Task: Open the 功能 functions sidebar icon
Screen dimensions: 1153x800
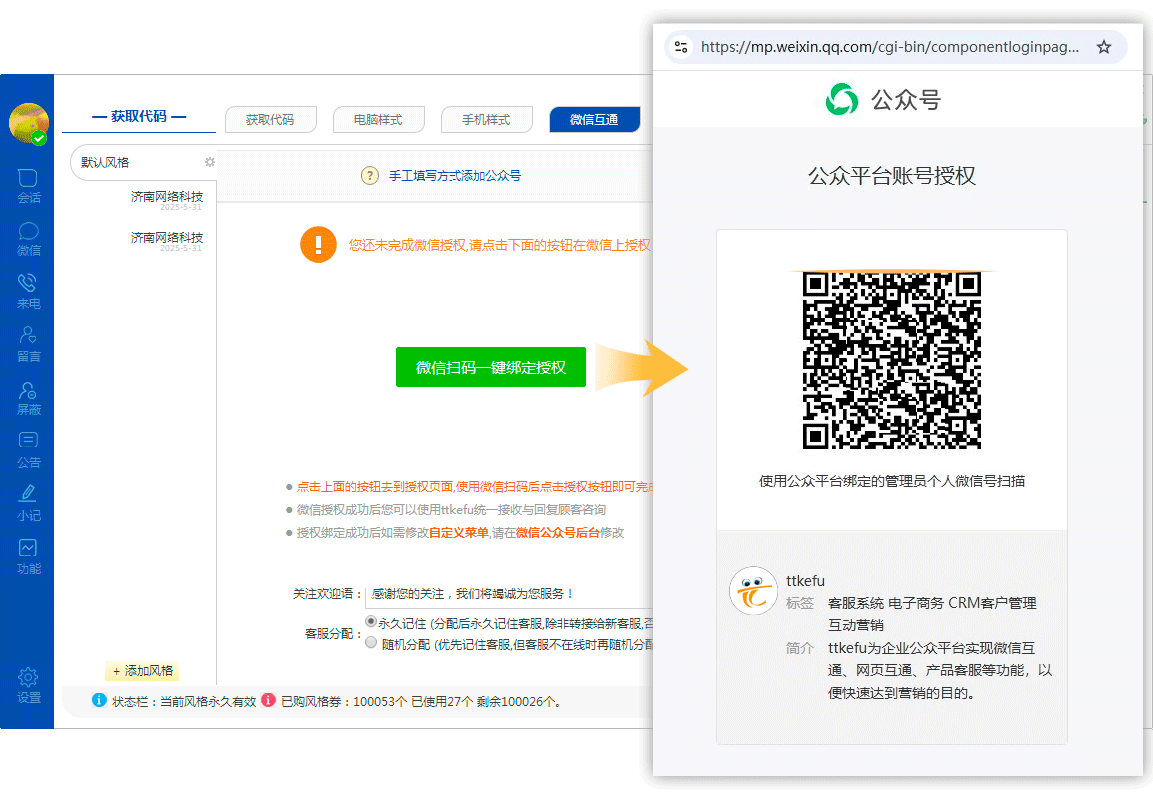Action: [28, 557]
